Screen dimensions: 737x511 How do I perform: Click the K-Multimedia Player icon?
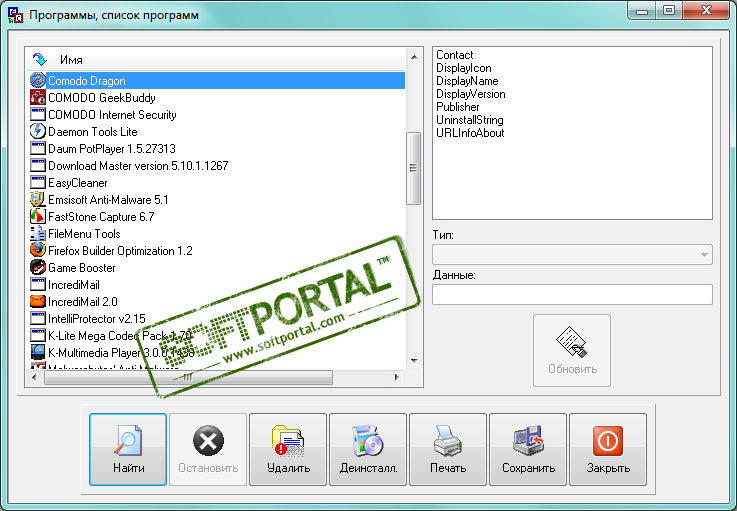point(38,352)
